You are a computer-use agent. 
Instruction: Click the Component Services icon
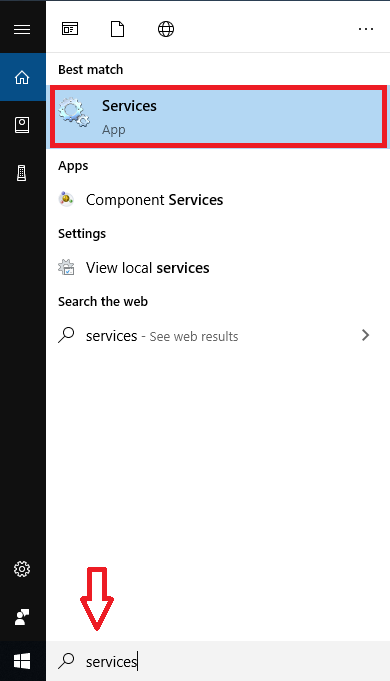(66, 199)
